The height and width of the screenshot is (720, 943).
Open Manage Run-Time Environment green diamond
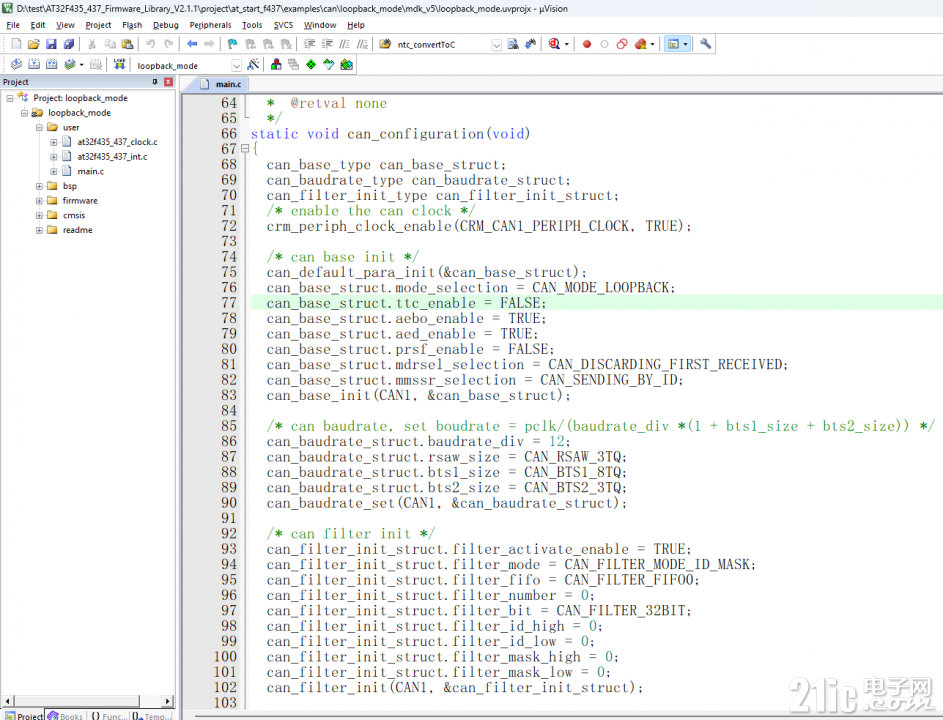tap(311, 64)
